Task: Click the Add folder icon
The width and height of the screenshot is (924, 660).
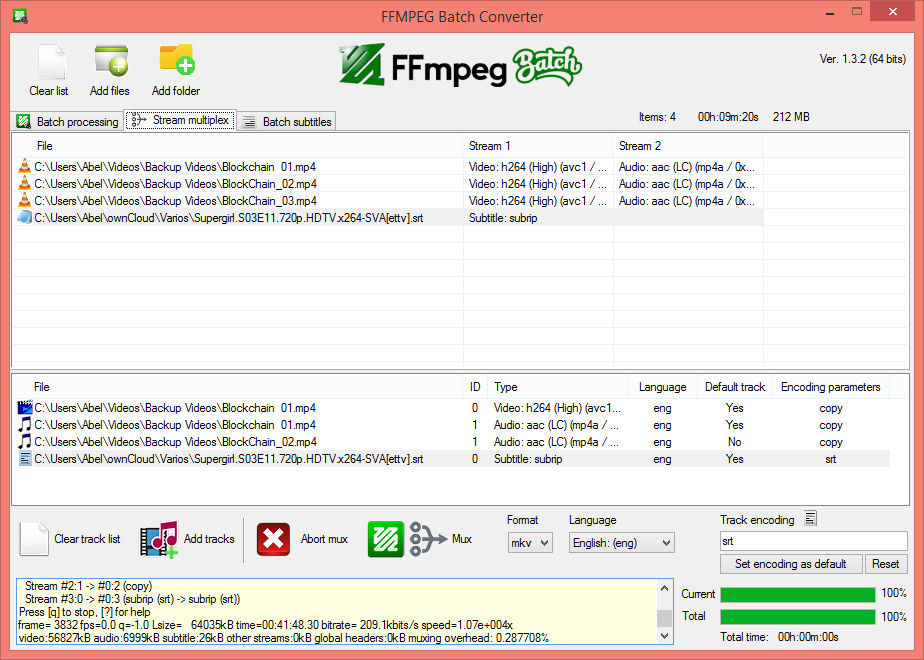Action: pyautogui.click(x=177, y=60)
